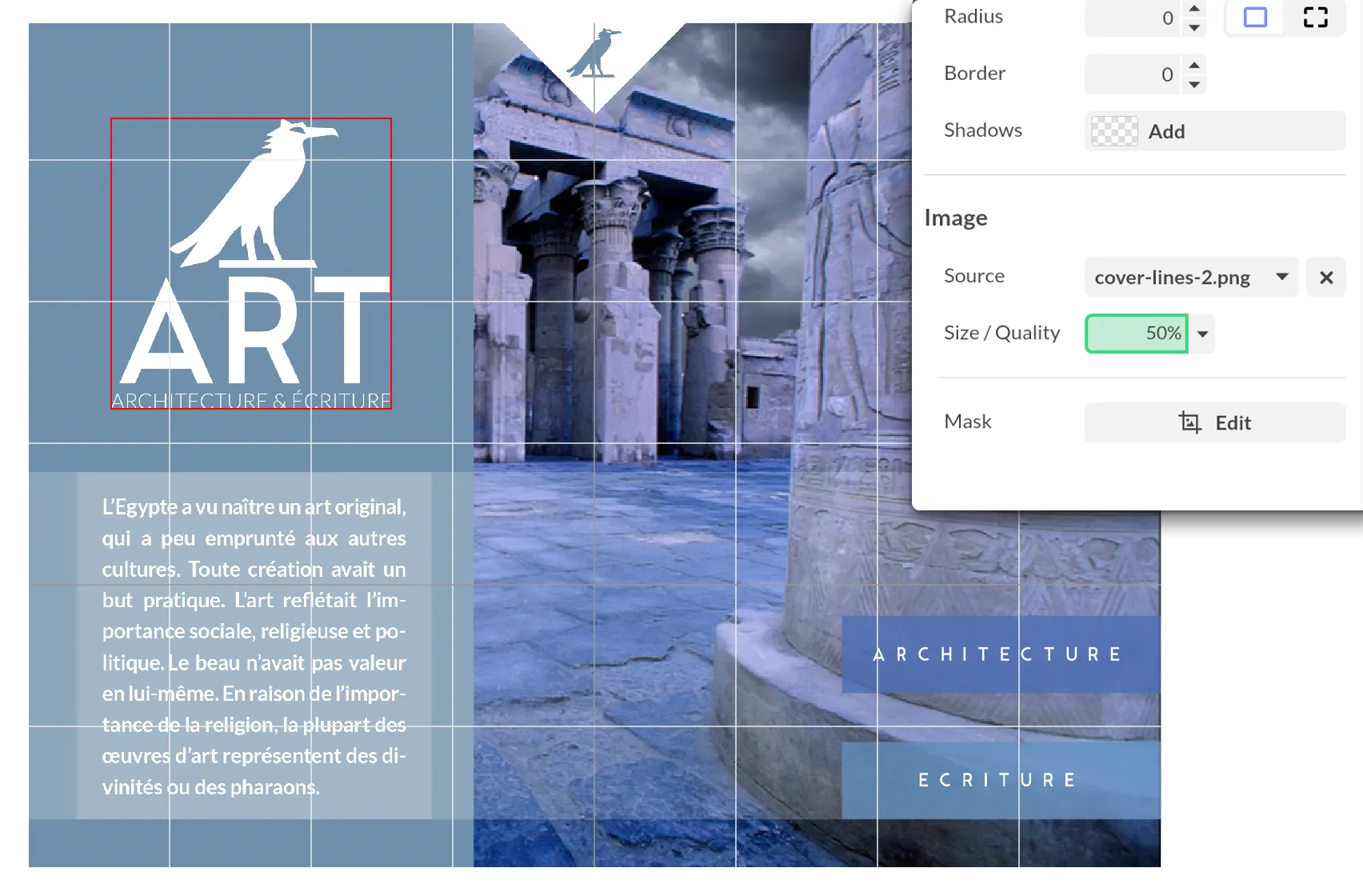Expand the Size / Quality dropdown arrow
Viewport: 1363px width, 896px height.
[1202, 334]
